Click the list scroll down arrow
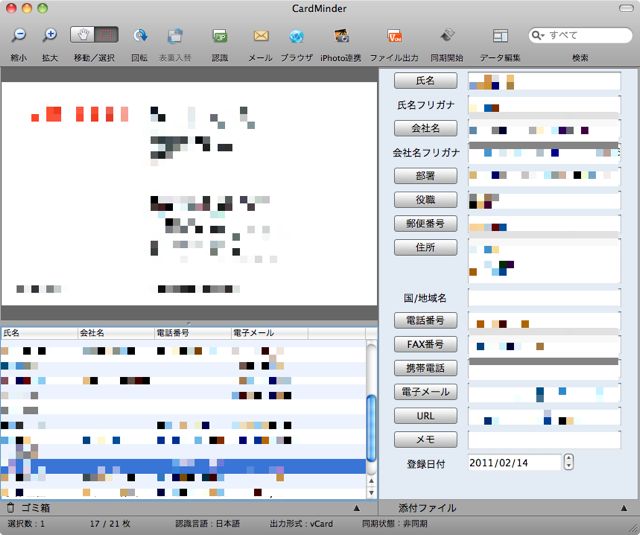The image size is (640, 535). click(x=371, y=492)
